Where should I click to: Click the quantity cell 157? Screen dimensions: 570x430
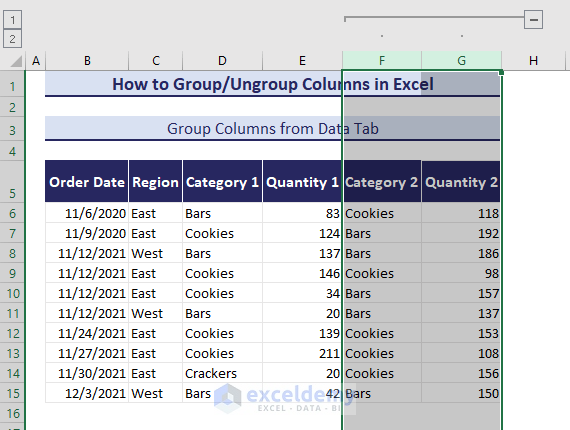click(x=461, y=293)
